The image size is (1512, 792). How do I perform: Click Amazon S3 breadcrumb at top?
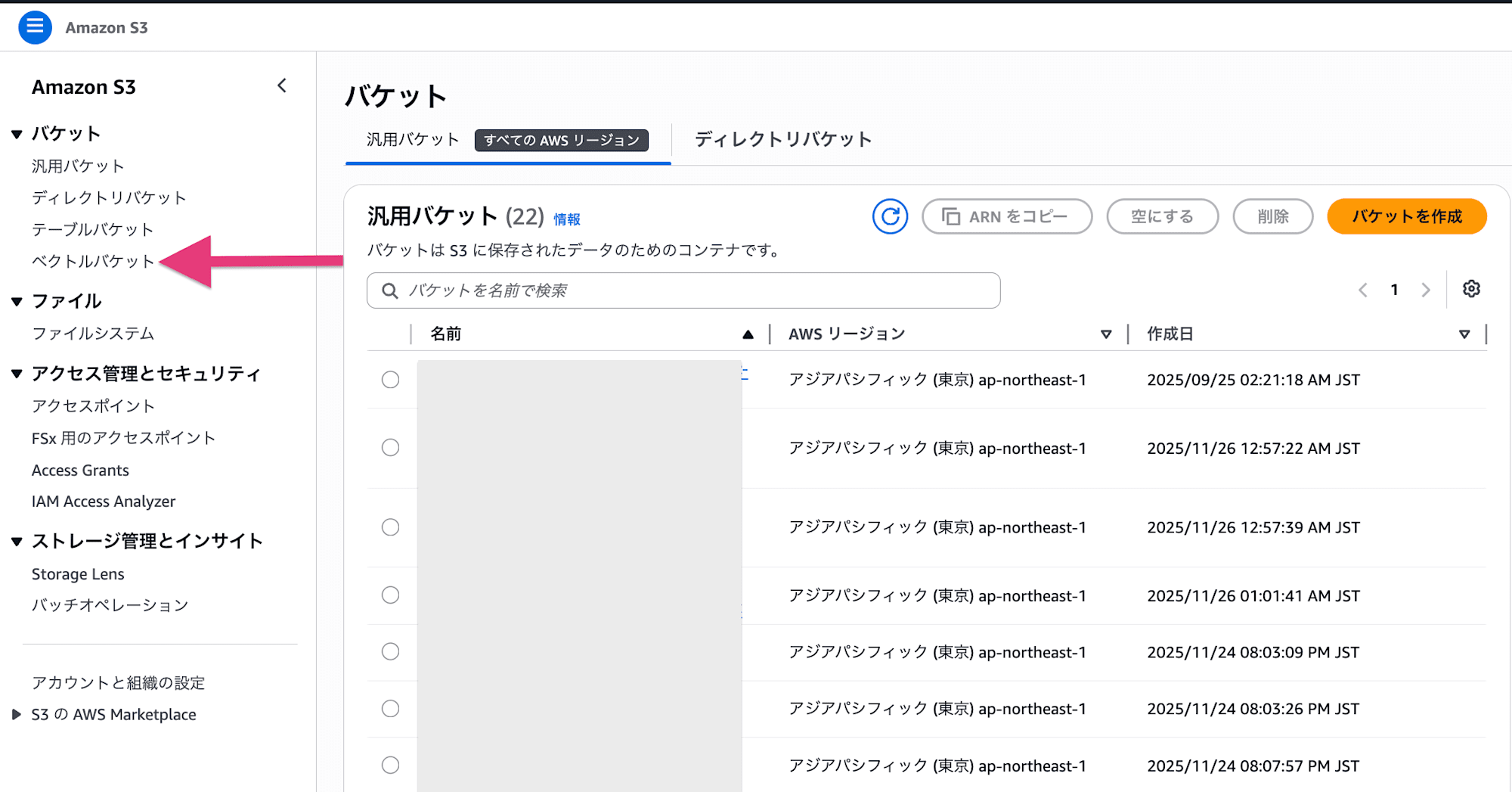click(107, 28)
